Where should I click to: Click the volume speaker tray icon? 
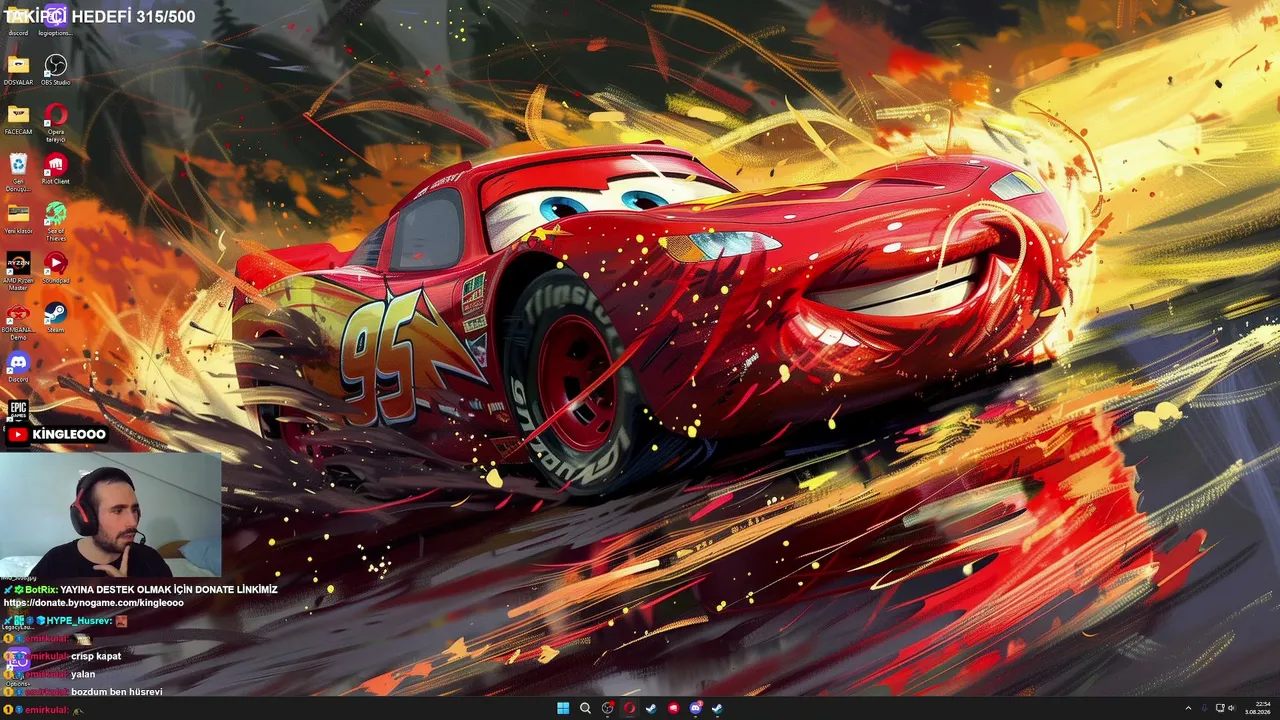[x=1231, y=708]
